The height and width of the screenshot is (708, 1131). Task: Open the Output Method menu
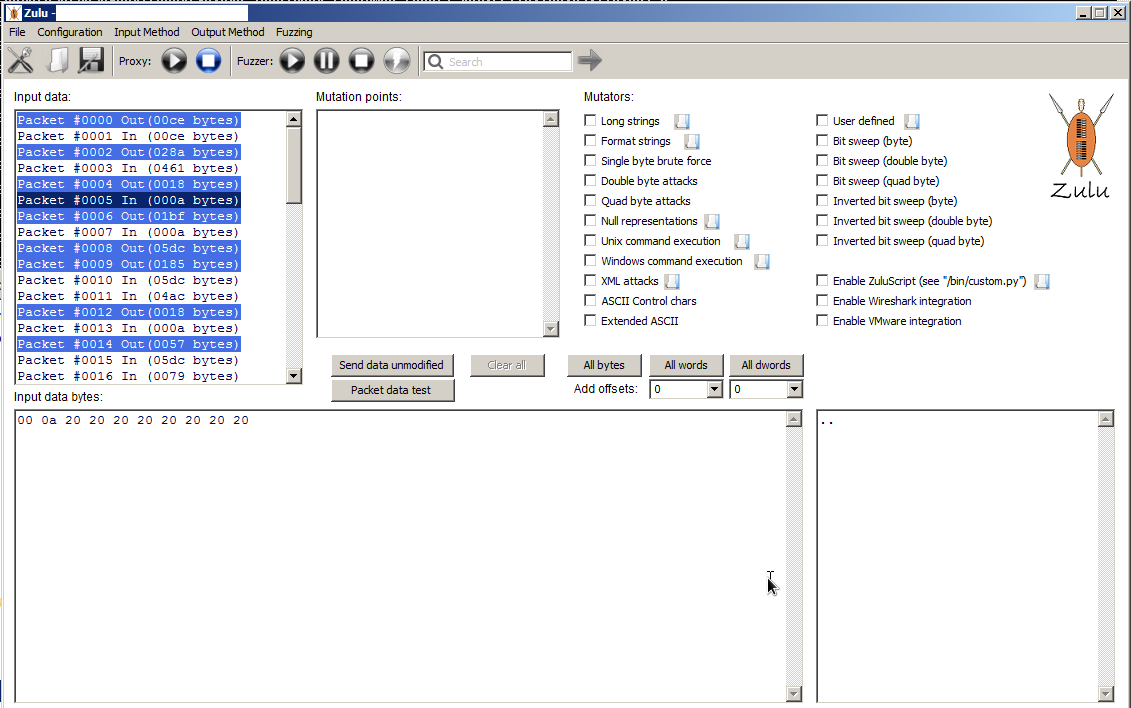coord(228,32)
